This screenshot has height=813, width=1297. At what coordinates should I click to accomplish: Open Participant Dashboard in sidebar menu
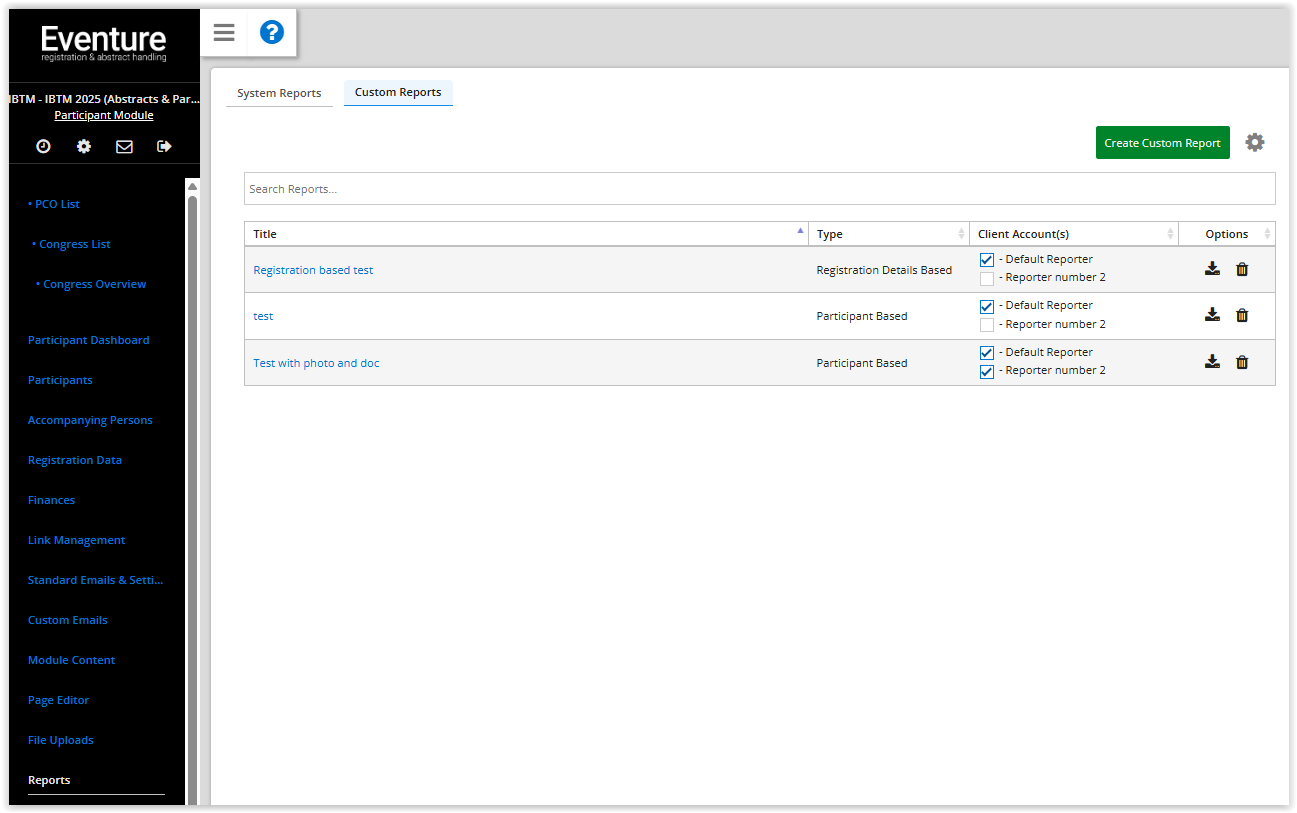88,340
